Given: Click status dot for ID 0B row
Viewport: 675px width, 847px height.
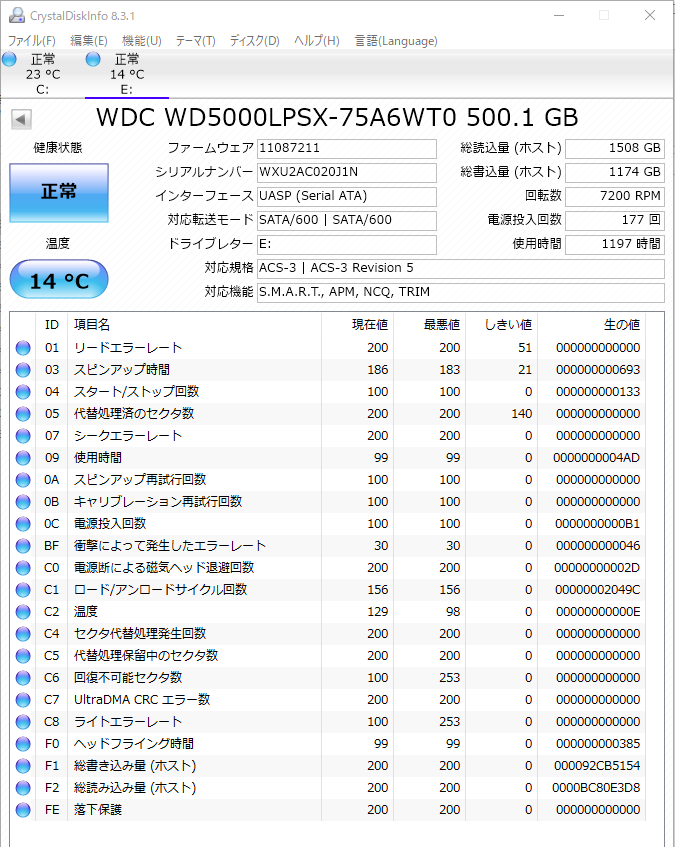Looking at the screenshot, I should 23,502.
